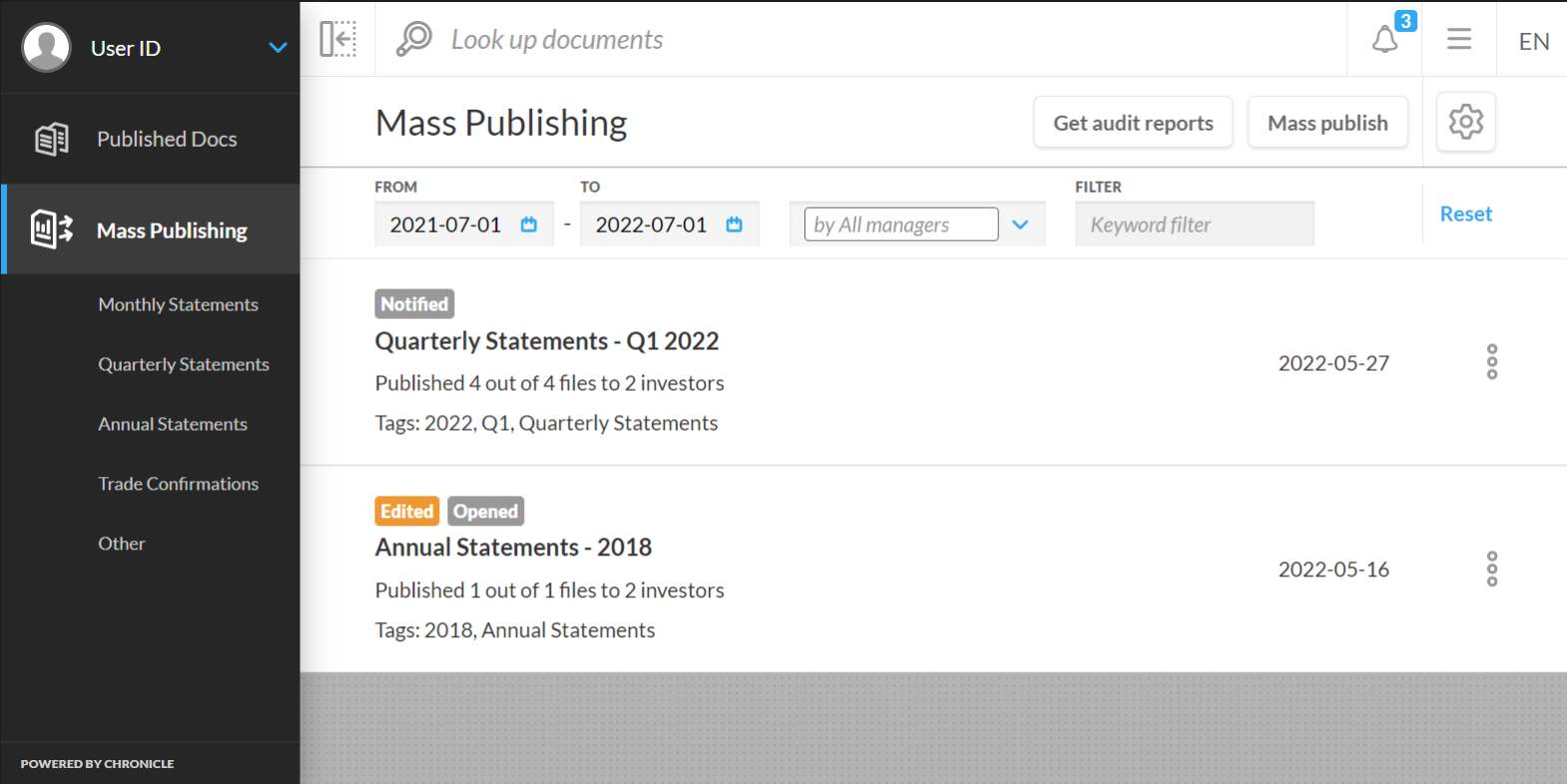Click the Opened status badge
The image size is (1567, 784).
(x=485, y=512)
